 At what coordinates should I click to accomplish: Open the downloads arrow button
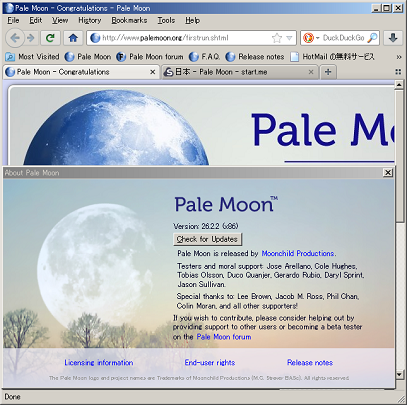[393, 38]
